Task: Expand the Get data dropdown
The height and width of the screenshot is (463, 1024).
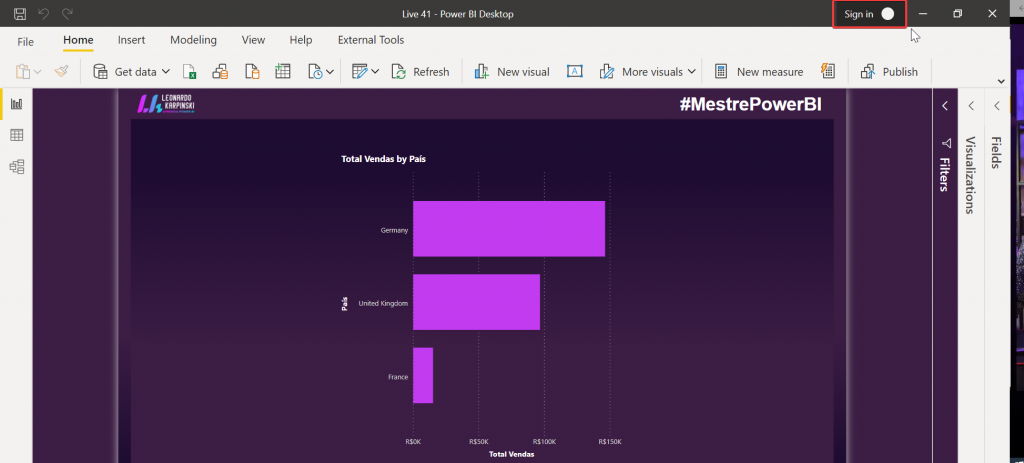Action: (165, 72)
